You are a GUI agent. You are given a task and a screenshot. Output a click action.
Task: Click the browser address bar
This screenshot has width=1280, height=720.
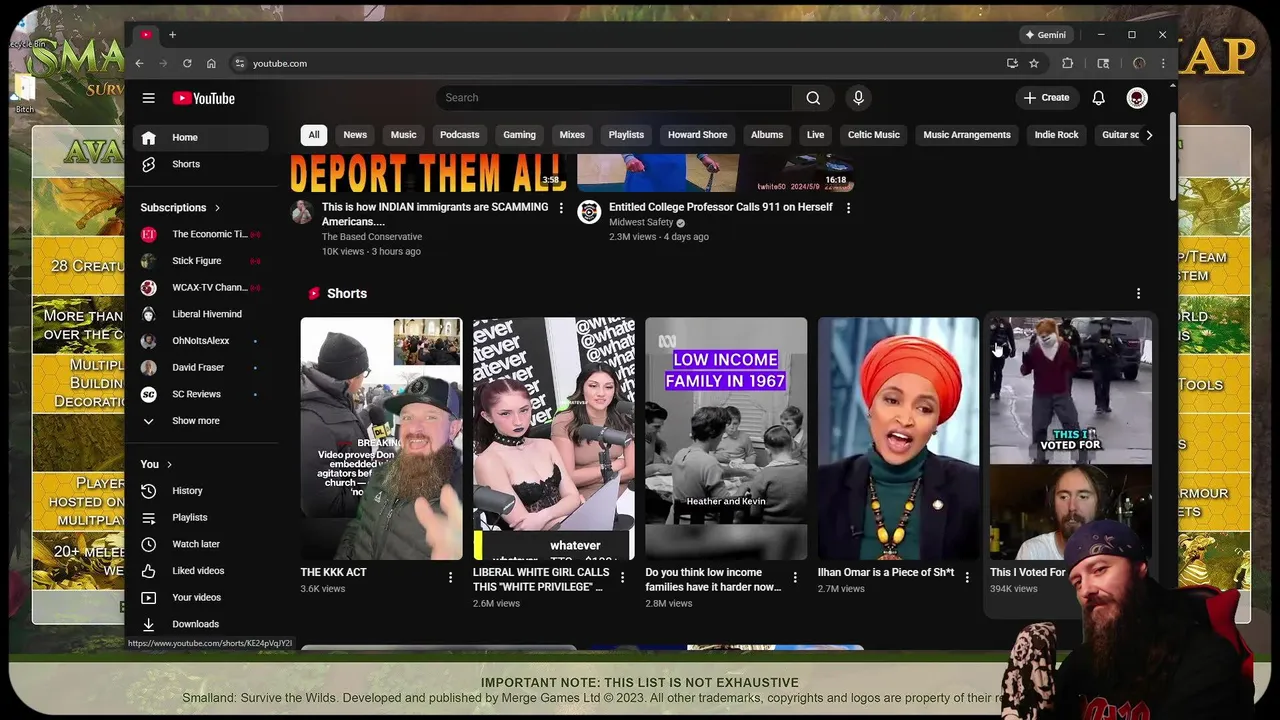click(615, 63)
